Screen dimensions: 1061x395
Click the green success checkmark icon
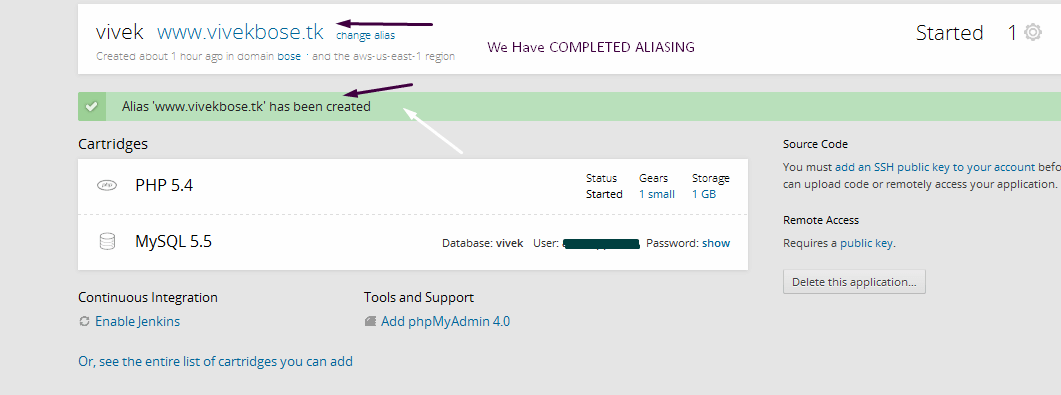pyautogui.click(x=92, y=107)
